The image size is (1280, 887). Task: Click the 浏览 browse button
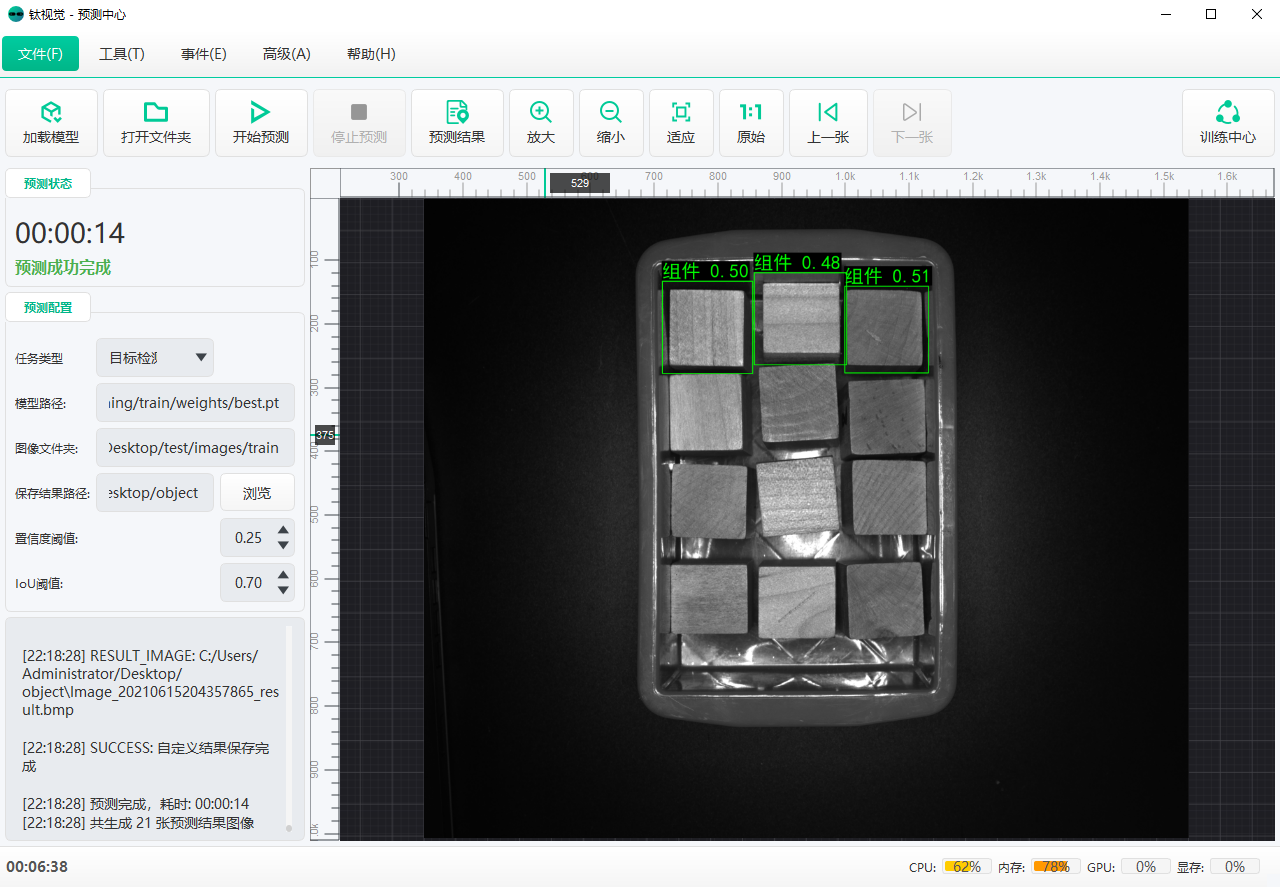pyautogui.click(x=257, y=492)
